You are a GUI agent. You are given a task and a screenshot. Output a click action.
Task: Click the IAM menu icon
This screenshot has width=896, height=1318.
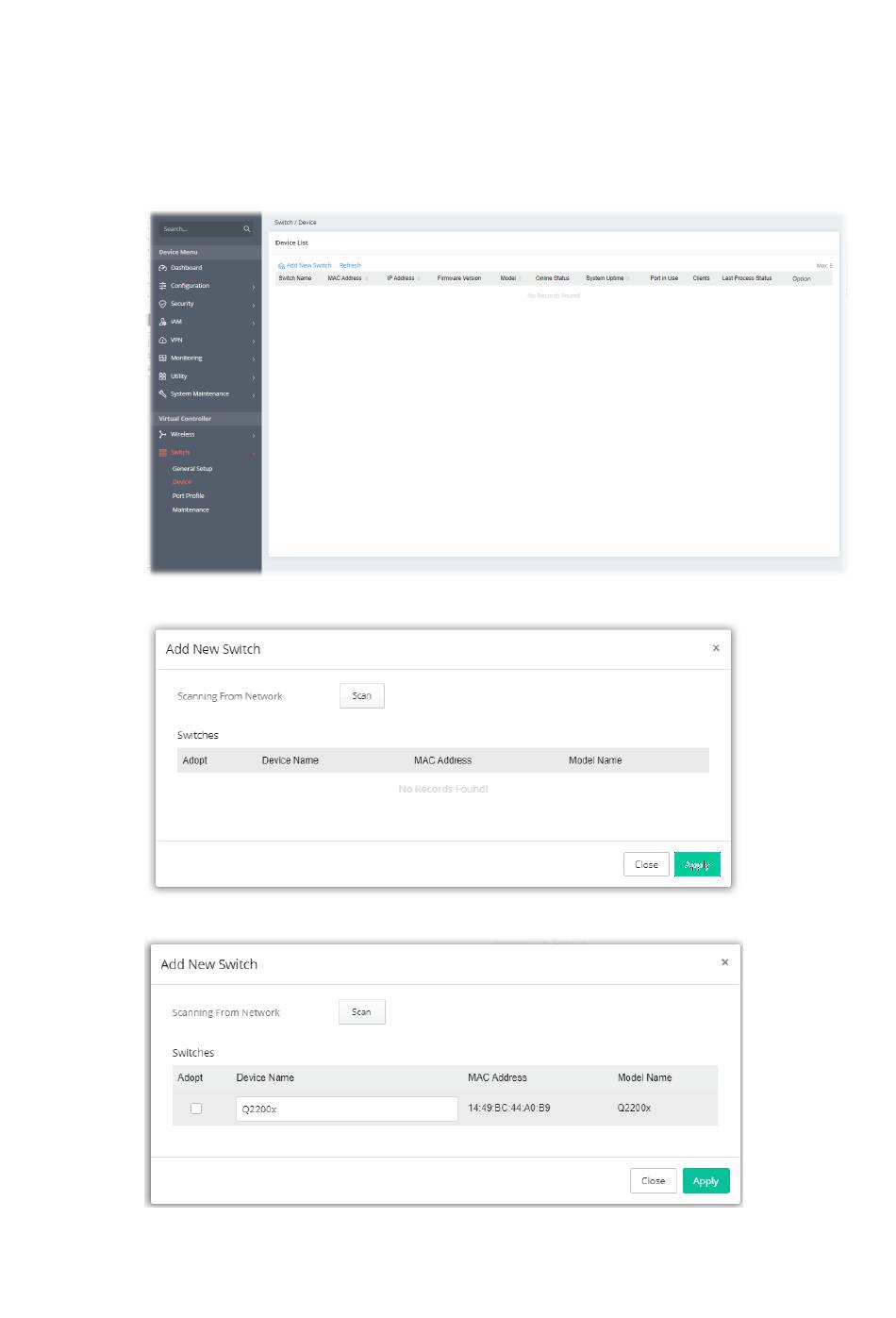pos(163,322)
